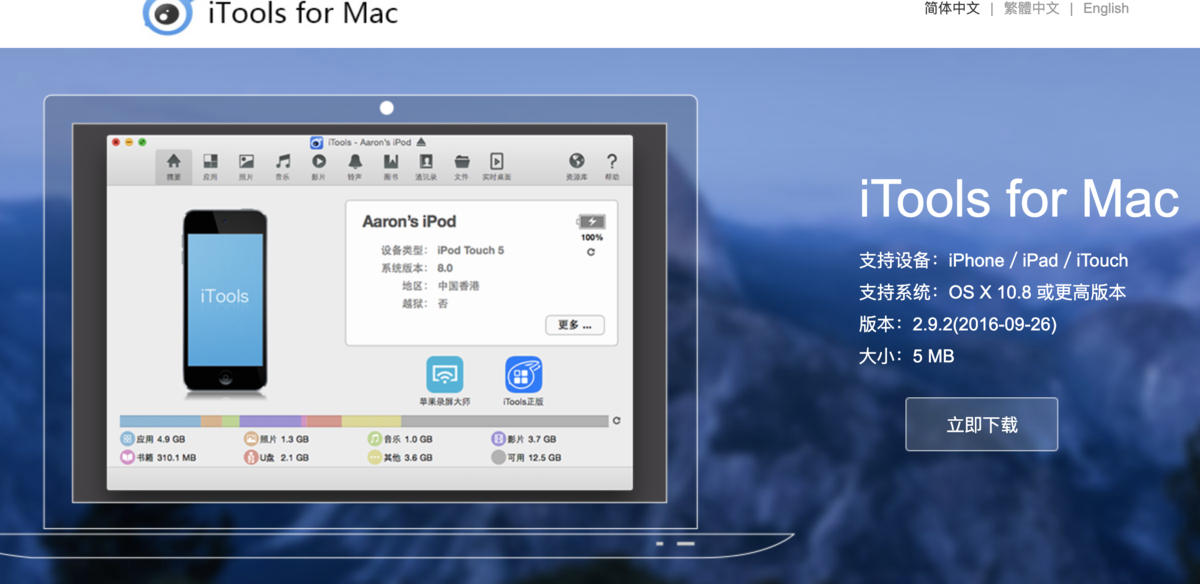This screenshot has height=584, width=1200.
Task: Click the 系统版本 8.0 value
Action: (x=445, y=268)
